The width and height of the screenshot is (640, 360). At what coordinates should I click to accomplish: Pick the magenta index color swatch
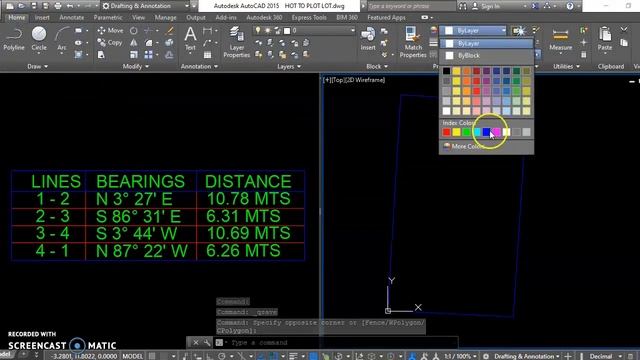pos(496,132)
